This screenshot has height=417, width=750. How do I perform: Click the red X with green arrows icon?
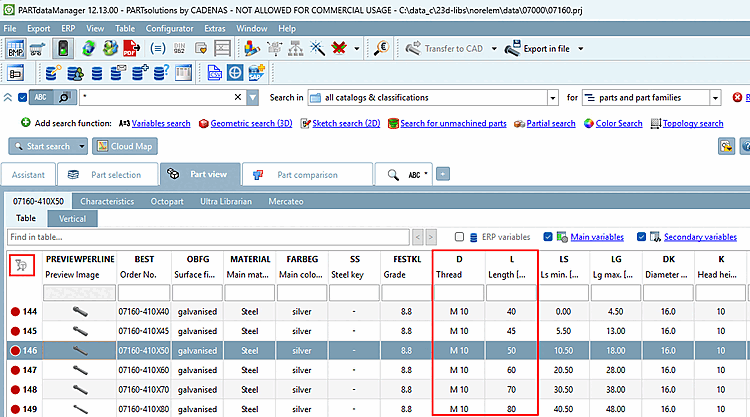(x=339, y=48)
